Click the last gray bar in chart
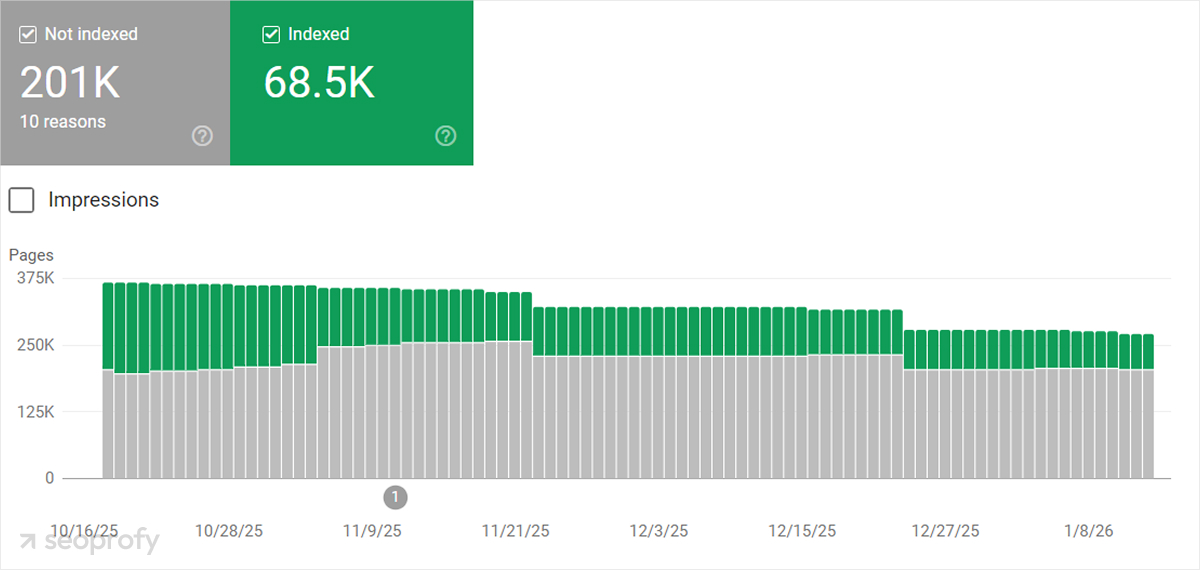Viewport: 1200px width, 570px height. pyautogui.click(x=1148, y=423)
